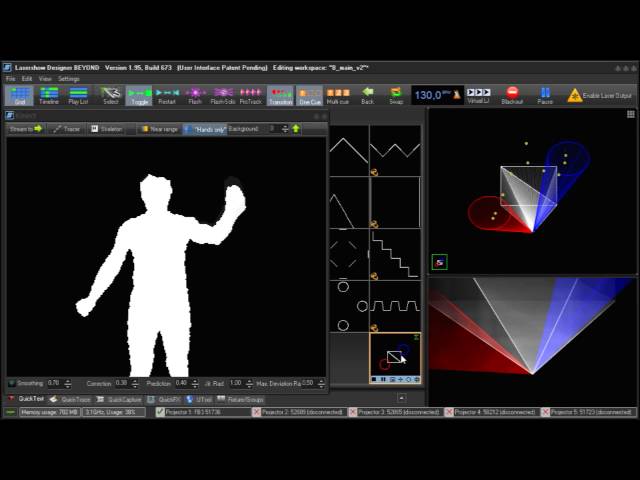This screenshot has width=640, height=480.
Task: Activate the Select mode tool
Action: coord(110,96)
